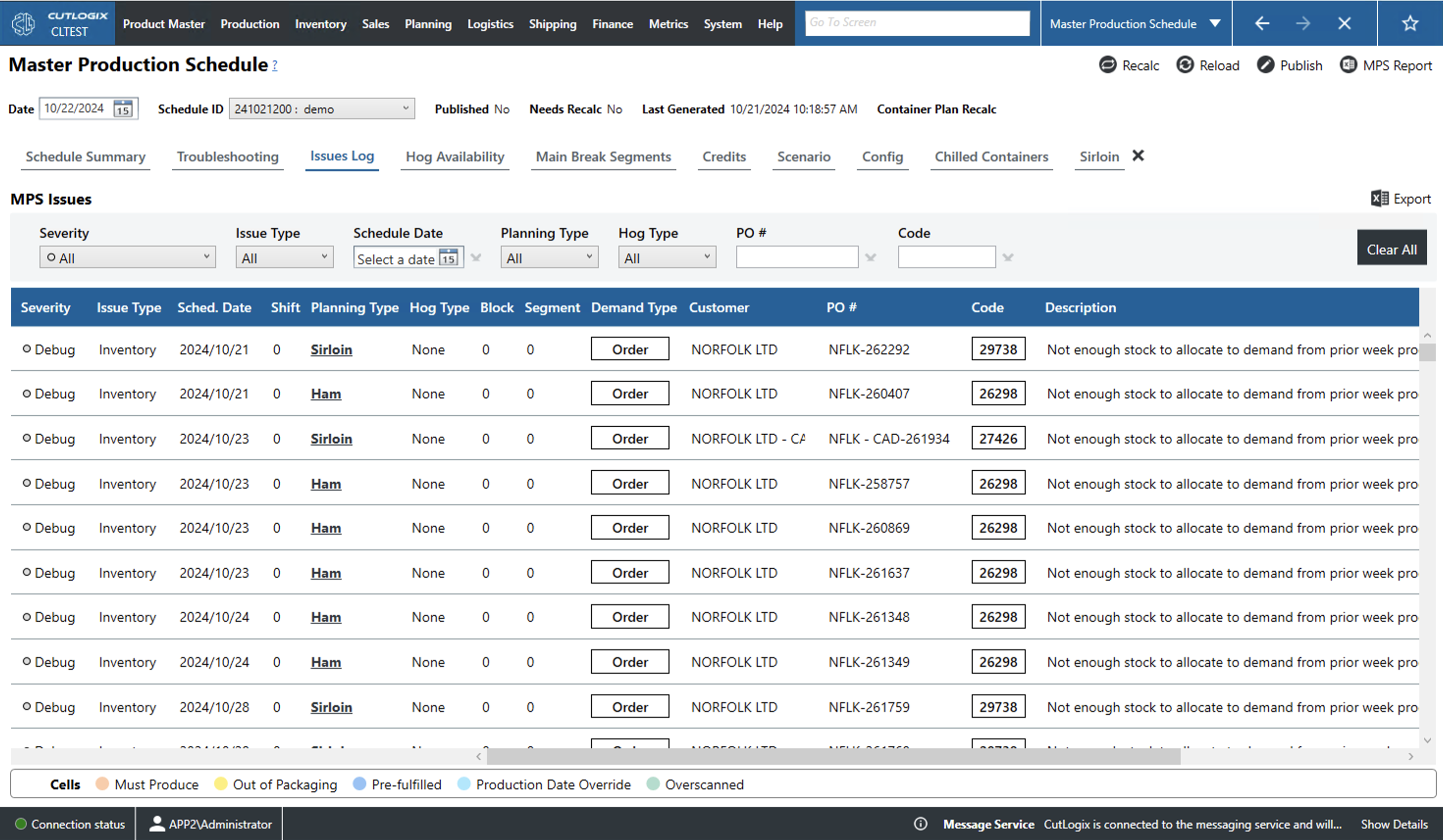Click the back navigation arrow
This screenshot has height=840, width=1443.
pos(1262,23)
